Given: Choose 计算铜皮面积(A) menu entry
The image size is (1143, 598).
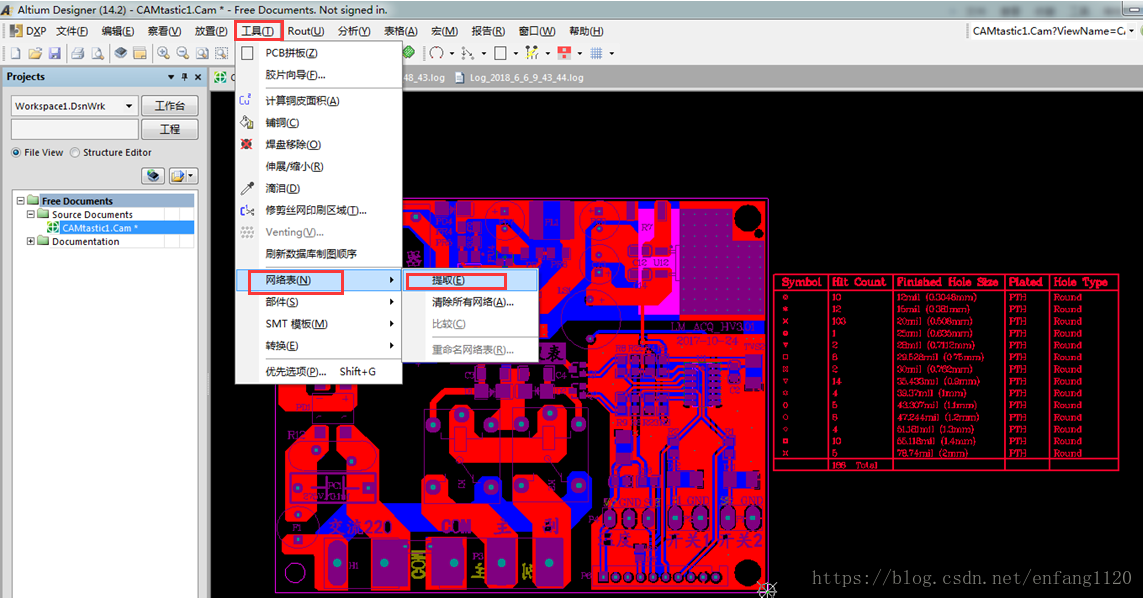Looking at the screenshot, I should pyautogui.click(x=319, y=101).
